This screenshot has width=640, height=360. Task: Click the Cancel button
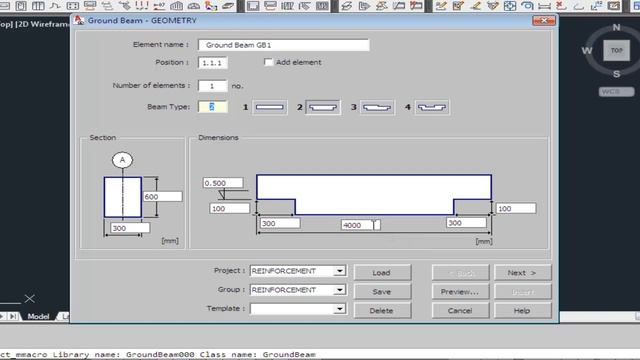(460, 311)
